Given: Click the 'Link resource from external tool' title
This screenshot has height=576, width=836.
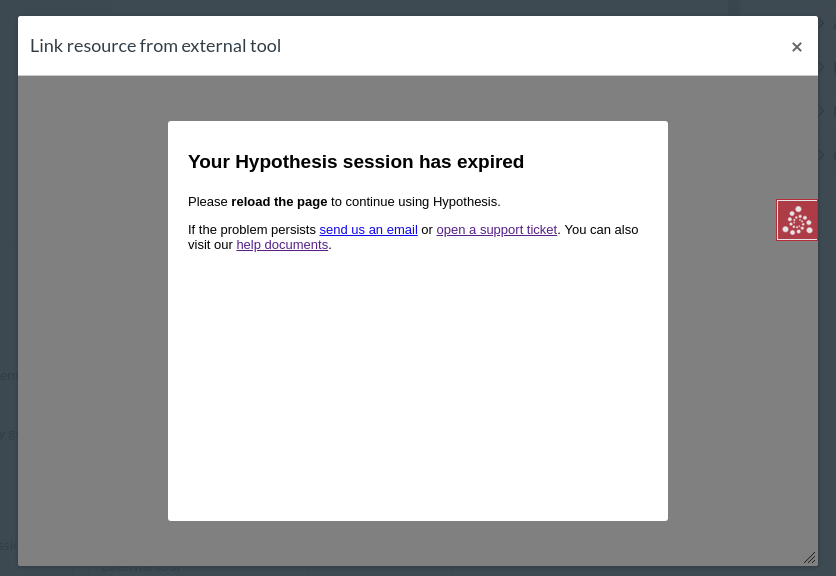Looking at the screenshot, I should [156, 46].
